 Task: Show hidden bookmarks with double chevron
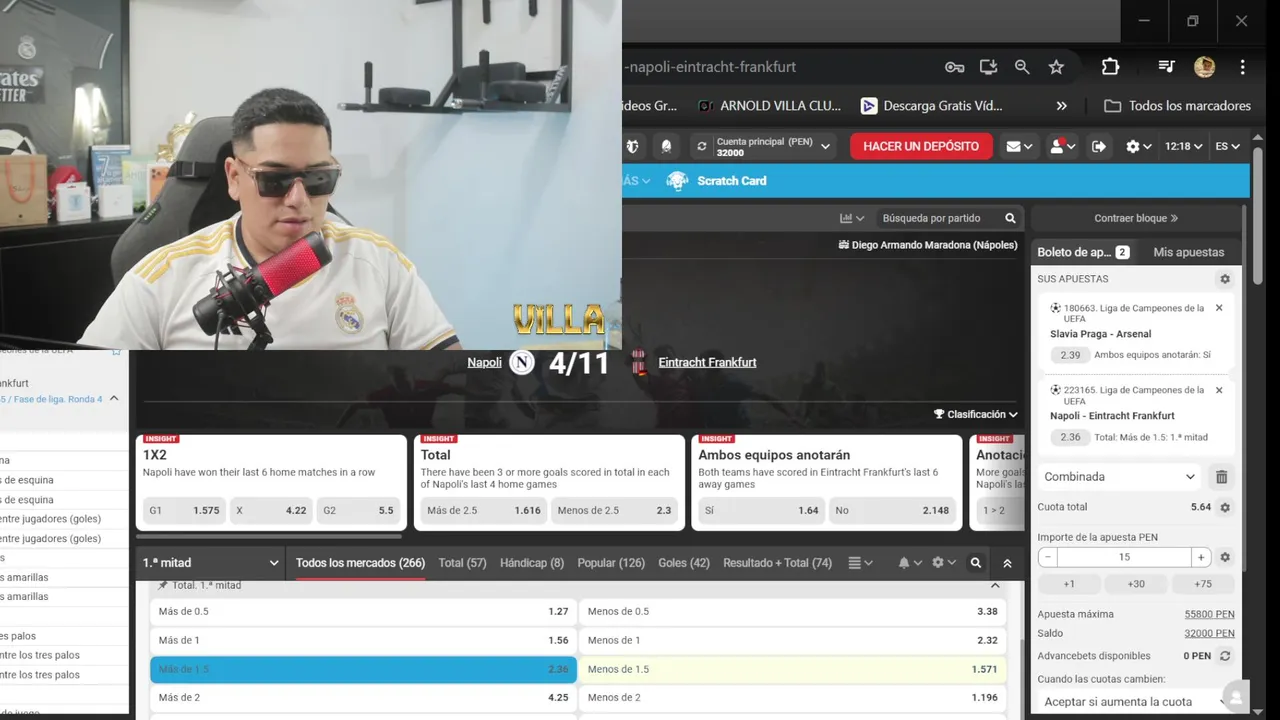pos(1061,106)
